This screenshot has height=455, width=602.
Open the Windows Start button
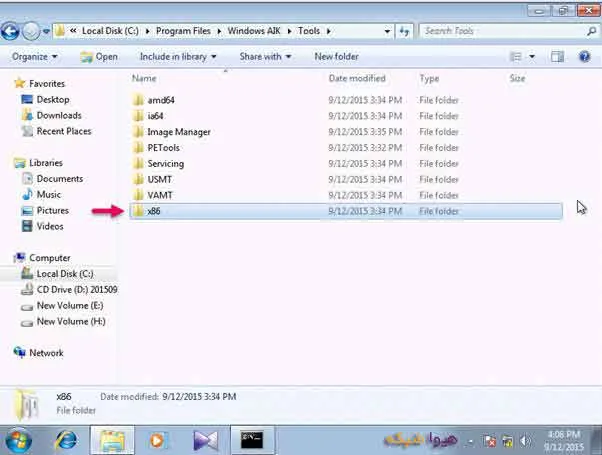pos(18,440)
